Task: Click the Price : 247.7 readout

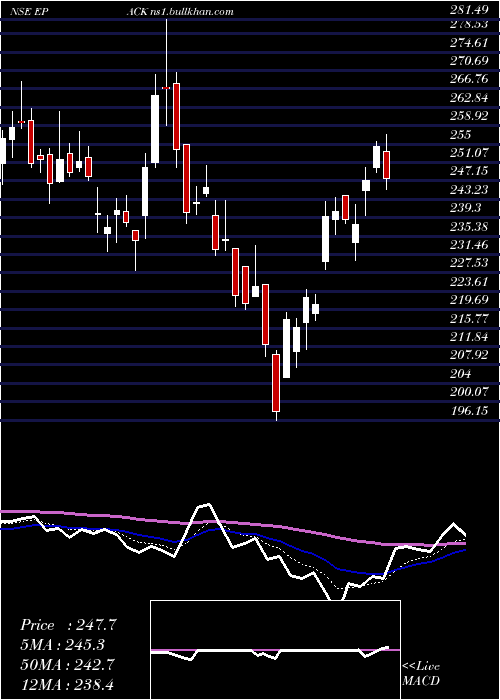Action: tap(68, 625)
